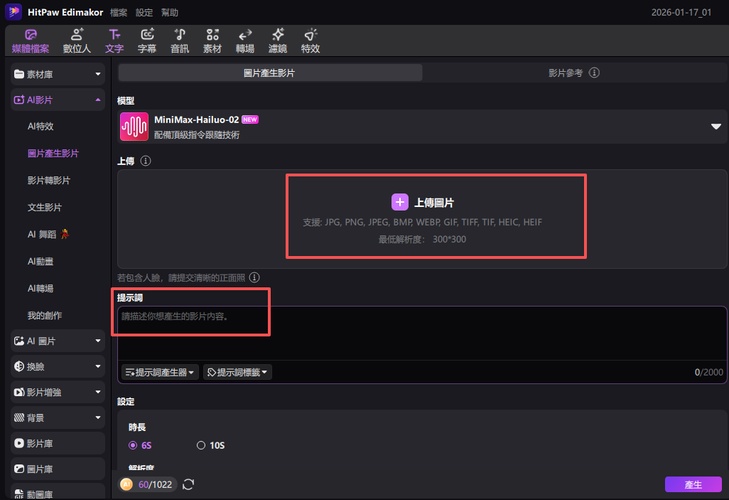The width and height of the screenshot is (729, 500).
Task: Click the 0/2000 character counter
Action: tap(709, 372)
